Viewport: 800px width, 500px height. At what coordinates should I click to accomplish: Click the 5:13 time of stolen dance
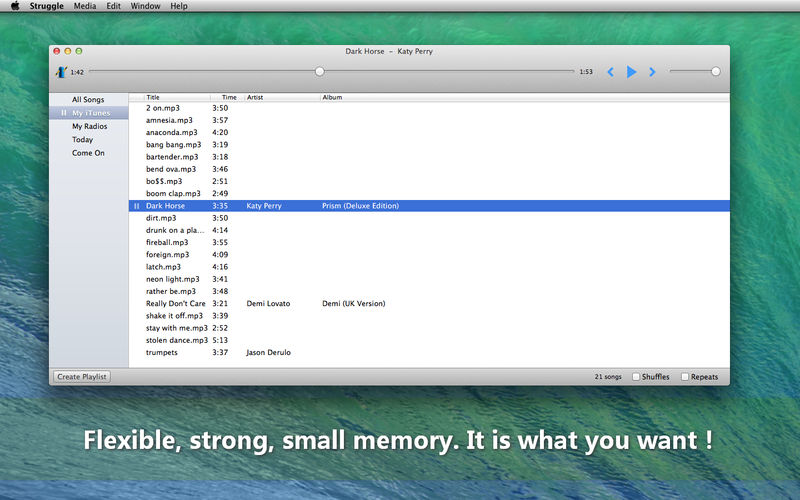[x=220, y=340]
